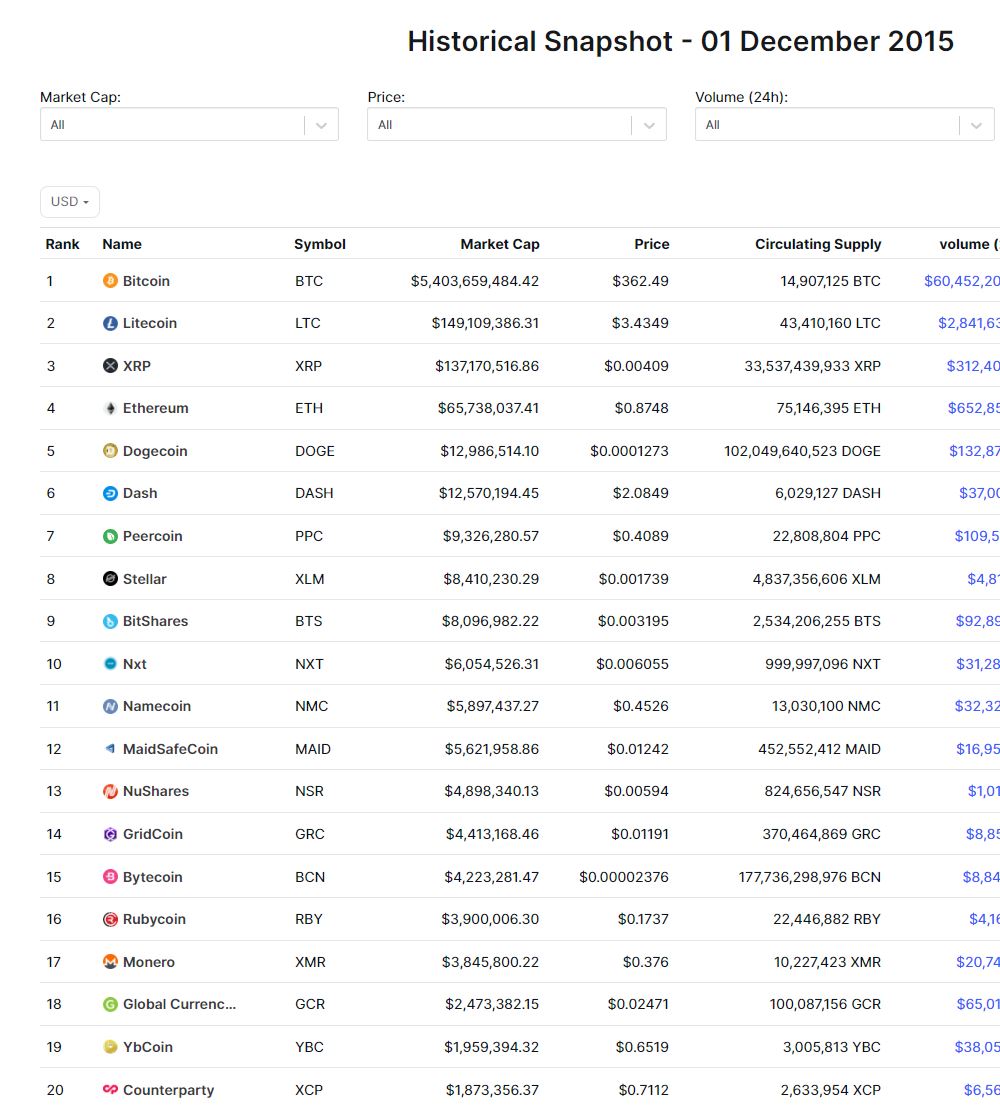Select Bitcoin market cap $5,403,659,484.42
Screen dimensions: 1000x1108
click(x=475, y=281)
